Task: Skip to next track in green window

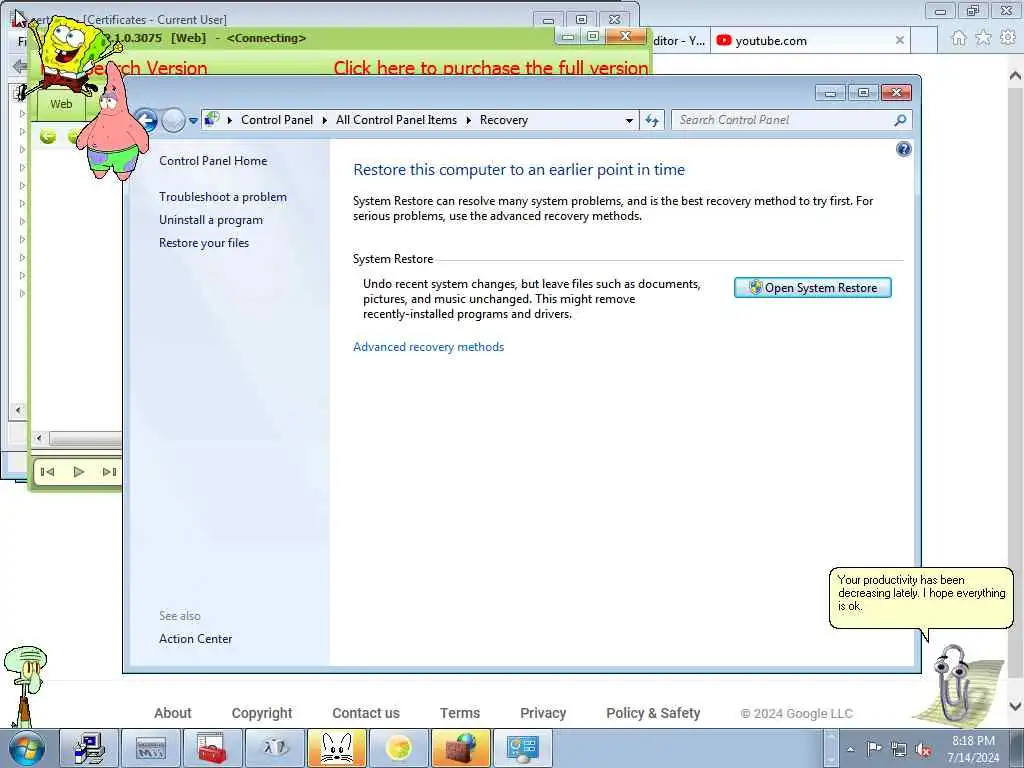Action: pos(109,472)
